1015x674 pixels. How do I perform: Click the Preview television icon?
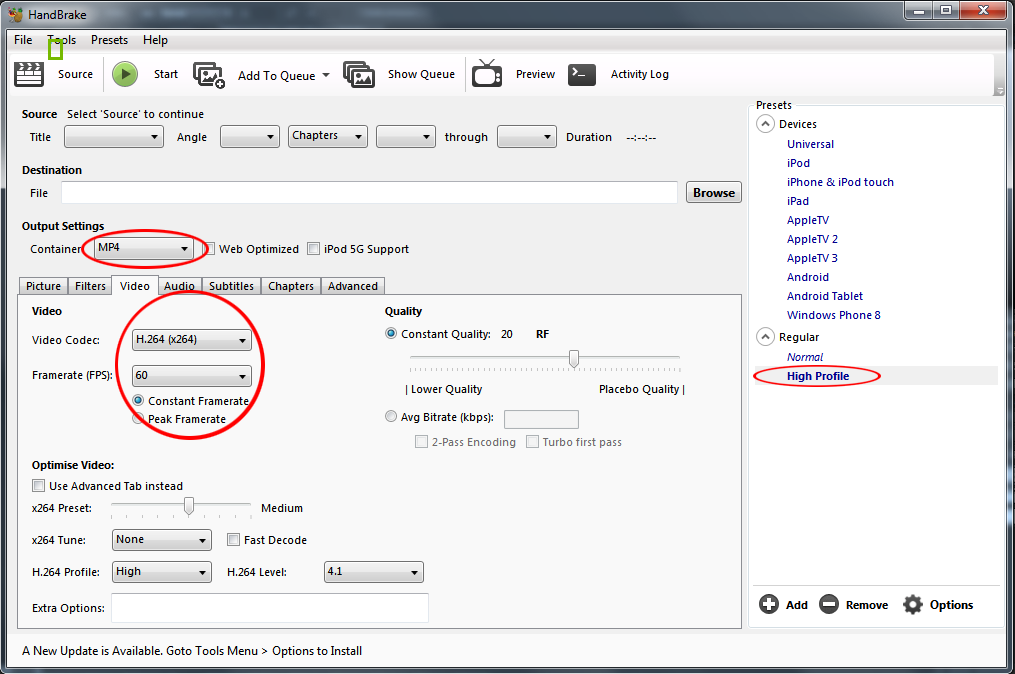tap(487, 74)
